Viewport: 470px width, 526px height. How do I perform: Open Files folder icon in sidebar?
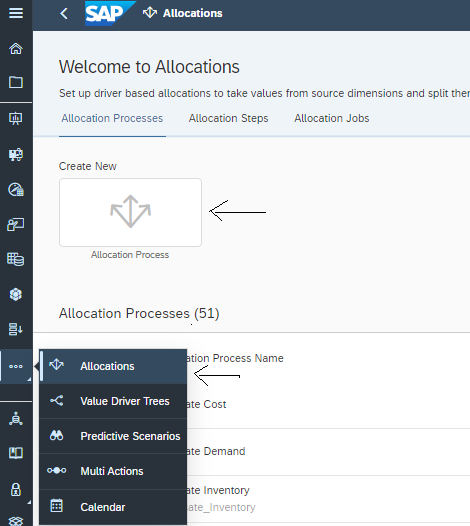(x=16, y=82)
